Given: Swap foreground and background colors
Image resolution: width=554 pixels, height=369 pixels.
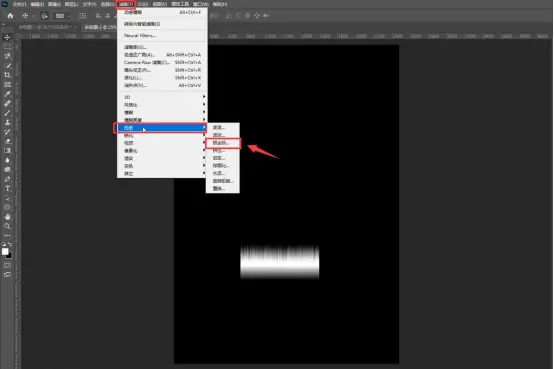Looking at the screenshot, I should coord(10,244).
